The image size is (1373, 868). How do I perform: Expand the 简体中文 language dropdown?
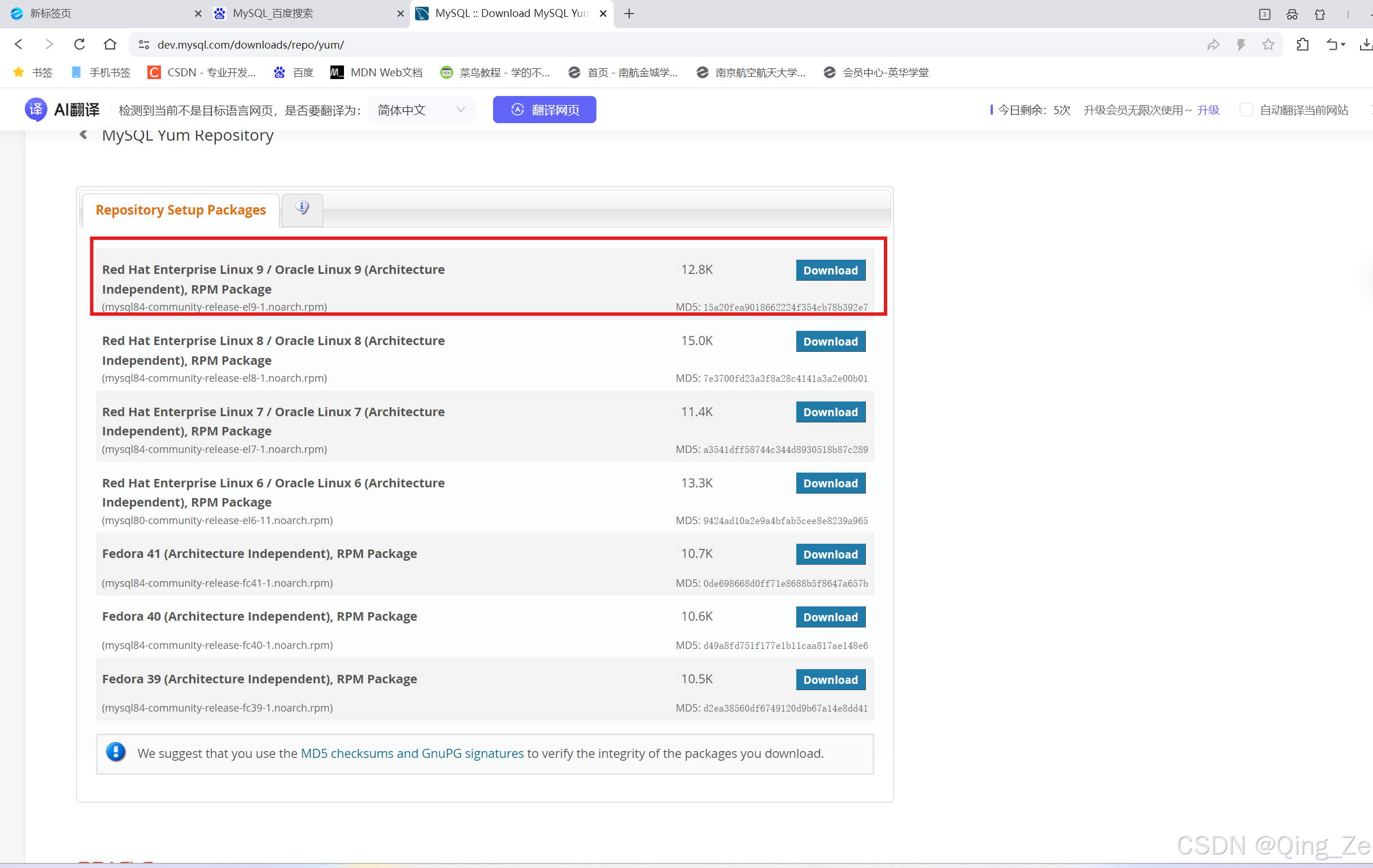[x=421, y=110]
